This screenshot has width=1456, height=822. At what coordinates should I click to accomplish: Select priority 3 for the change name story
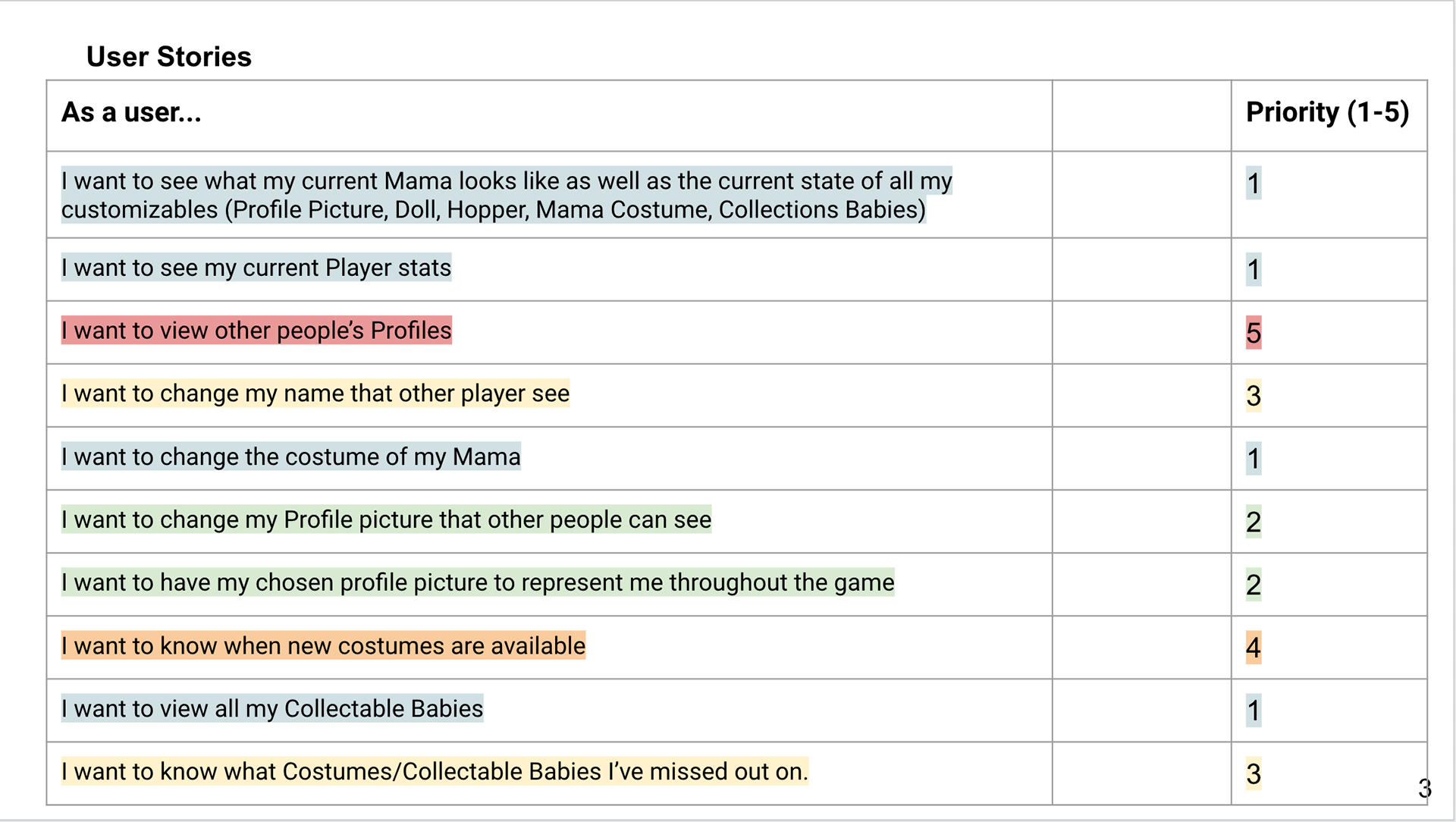coord(1254,396)
